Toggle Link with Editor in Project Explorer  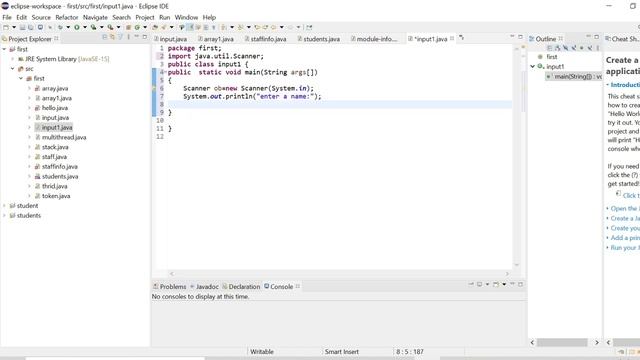click(x=112, y=37)
